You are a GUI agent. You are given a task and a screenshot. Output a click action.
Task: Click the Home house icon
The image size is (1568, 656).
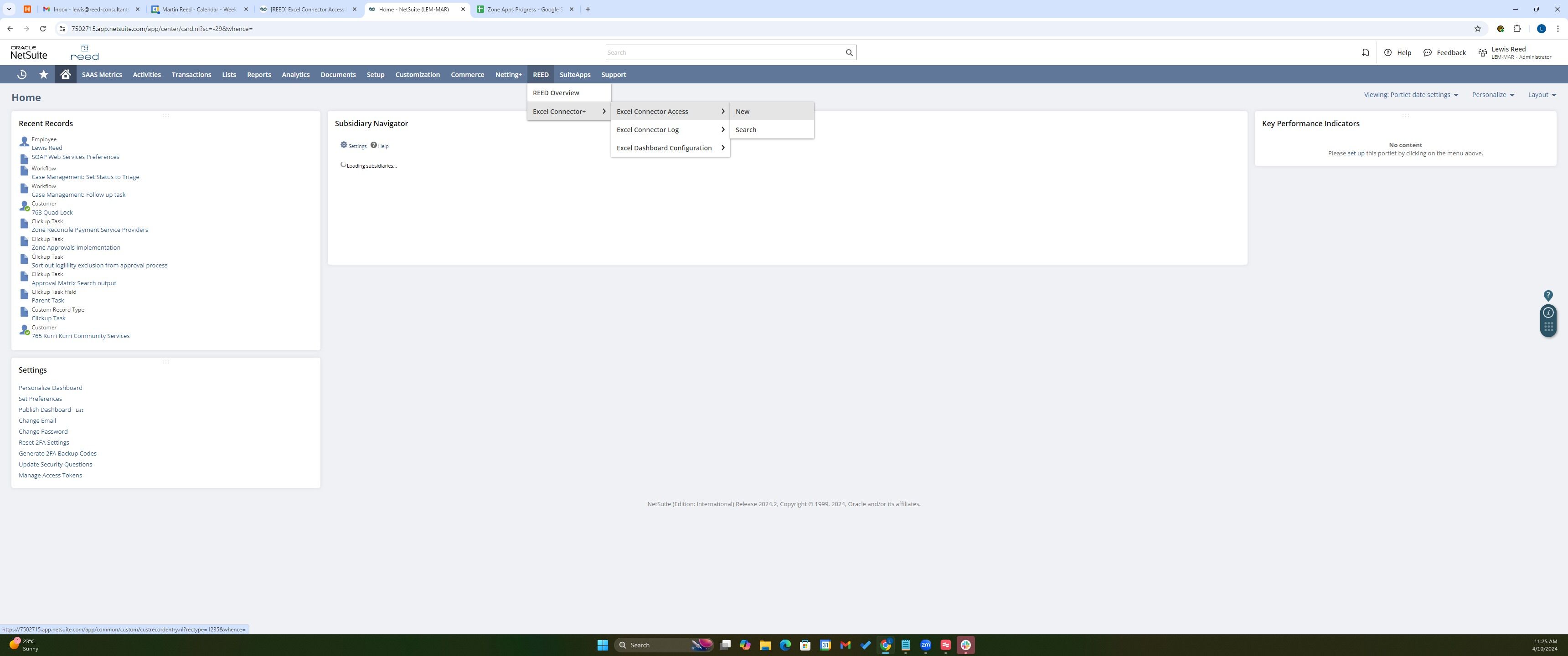coord(65,74)
